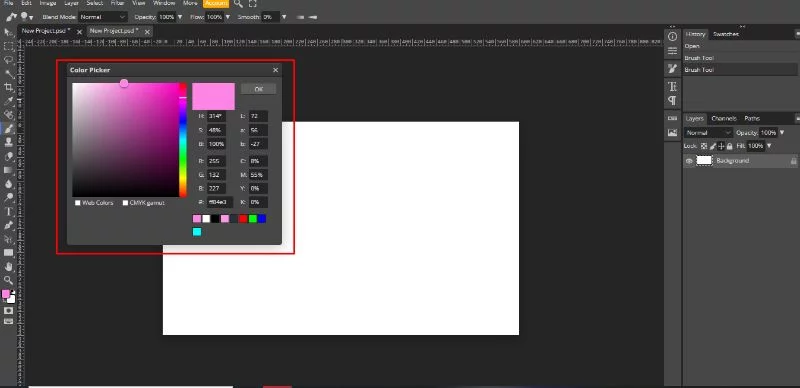
Task: Select the Background layer thumbnail
Action: pyautogui.click(x=704, y=161)
